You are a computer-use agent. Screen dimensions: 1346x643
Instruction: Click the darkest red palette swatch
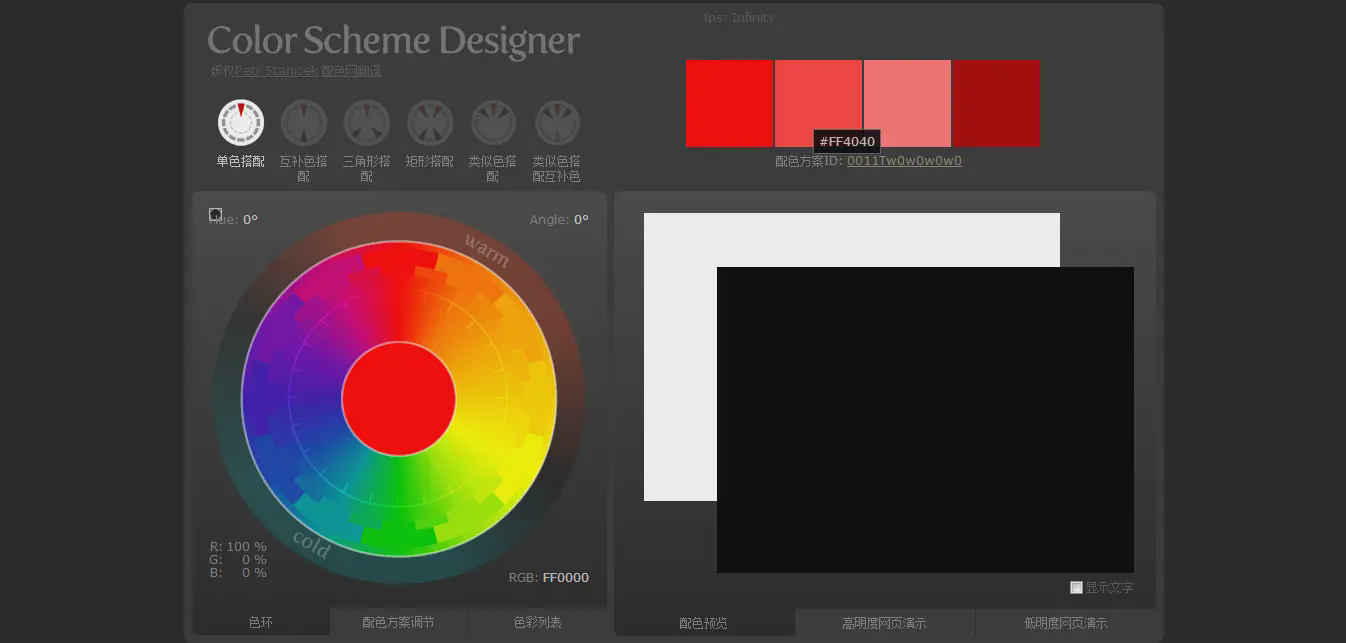996,103
